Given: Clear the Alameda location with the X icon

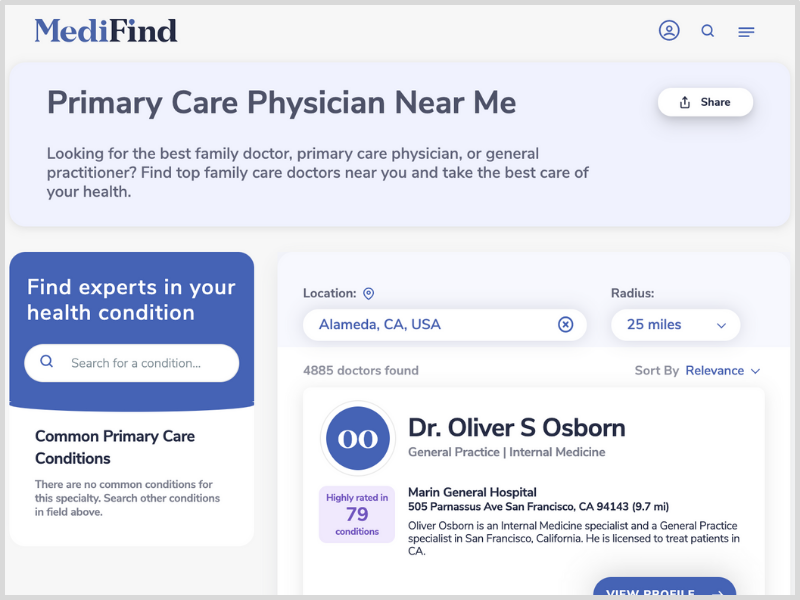Looking at the screenshot, I should pyautogui.click(x=565, y=324).
